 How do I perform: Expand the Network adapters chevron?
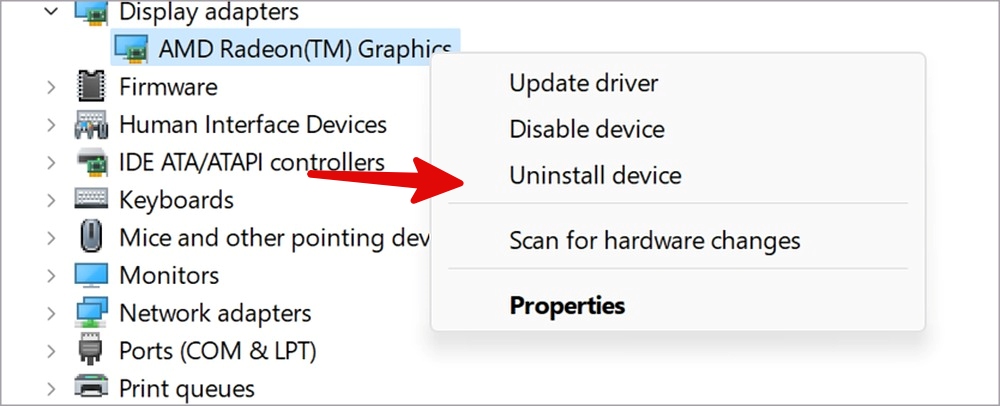pyautogui.click(x=51, y=313)
